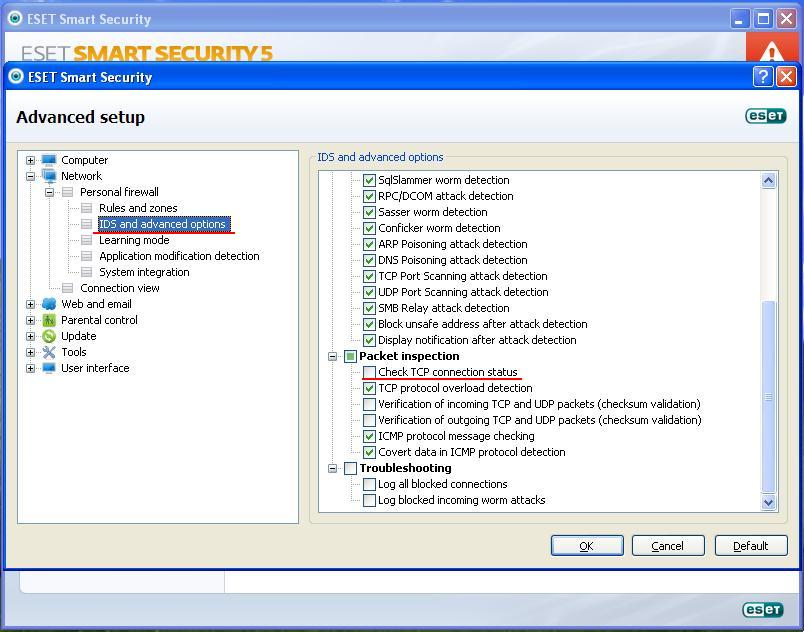Click the Learning mode page icon

(87, 240)
